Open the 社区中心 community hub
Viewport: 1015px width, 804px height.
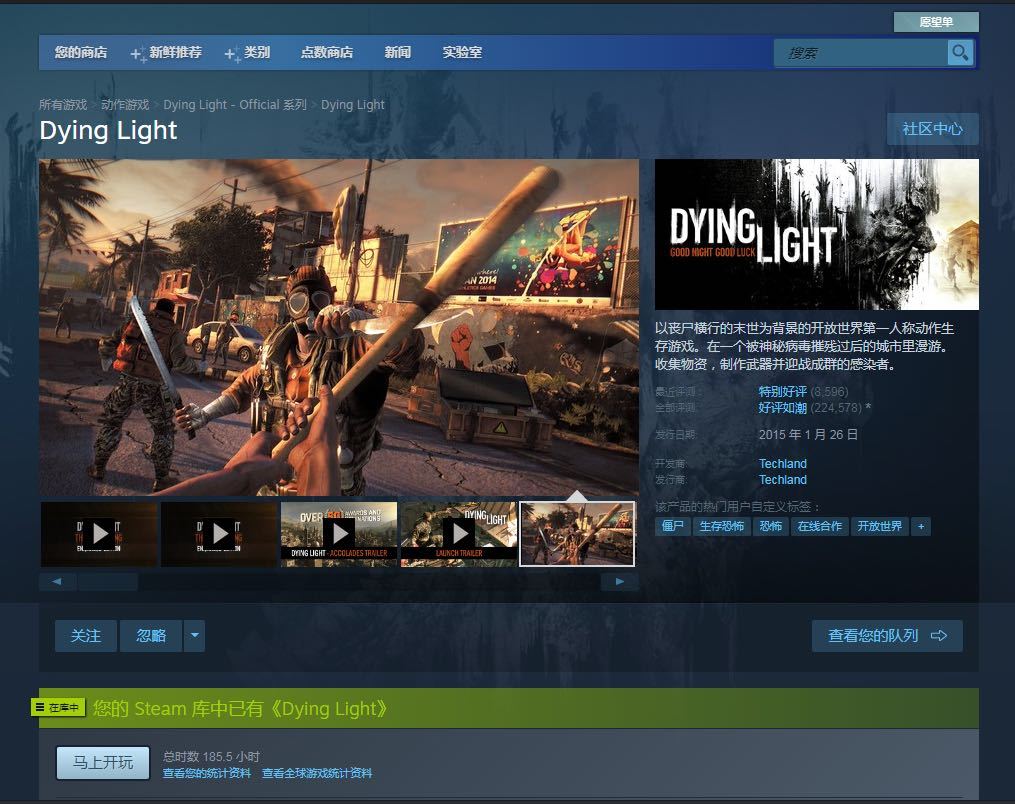tap(932, 129)
